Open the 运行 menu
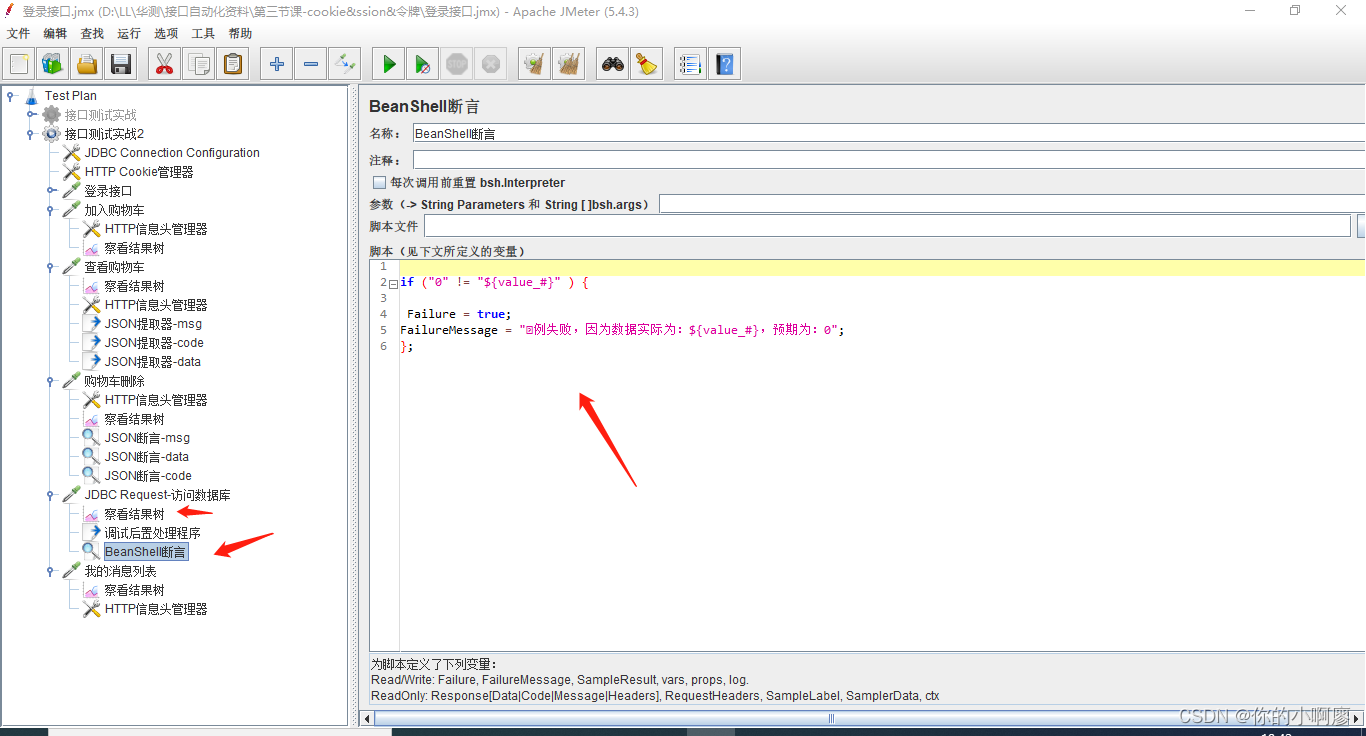 [x=129, y=33]
